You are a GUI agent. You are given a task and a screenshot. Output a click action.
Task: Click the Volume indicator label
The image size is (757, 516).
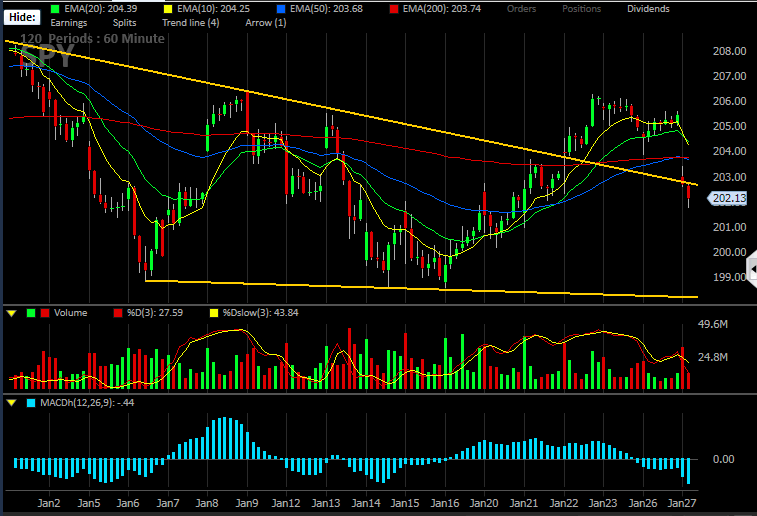(x=70, y=313)
